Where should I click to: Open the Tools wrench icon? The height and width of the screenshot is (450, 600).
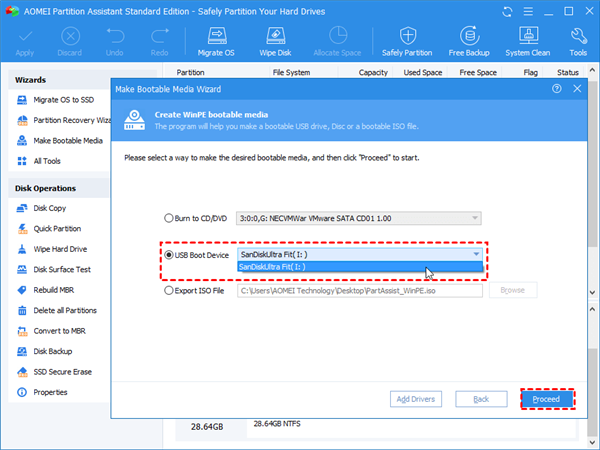578,42
